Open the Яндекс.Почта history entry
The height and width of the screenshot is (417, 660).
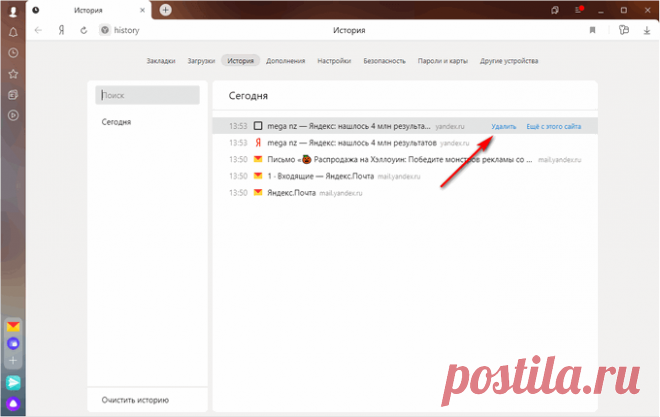[291, 193]
